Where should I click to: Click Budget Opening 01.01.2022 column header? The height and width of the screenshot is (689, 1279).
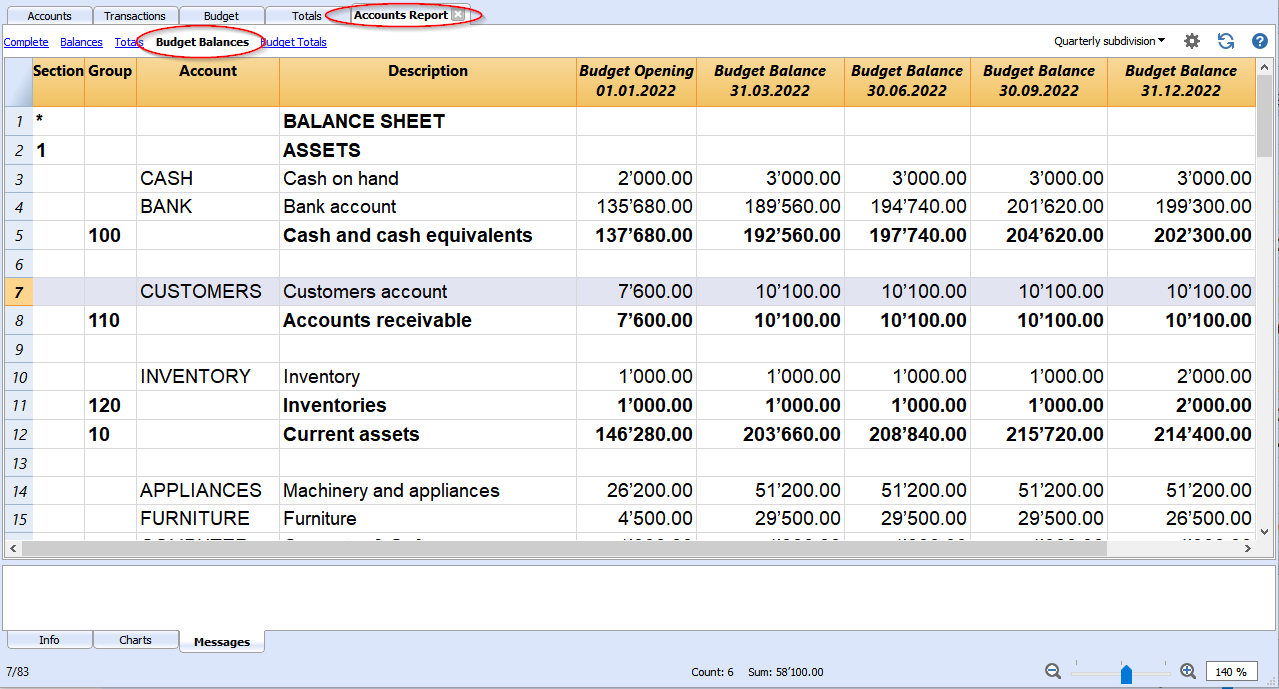coord(636,82)
